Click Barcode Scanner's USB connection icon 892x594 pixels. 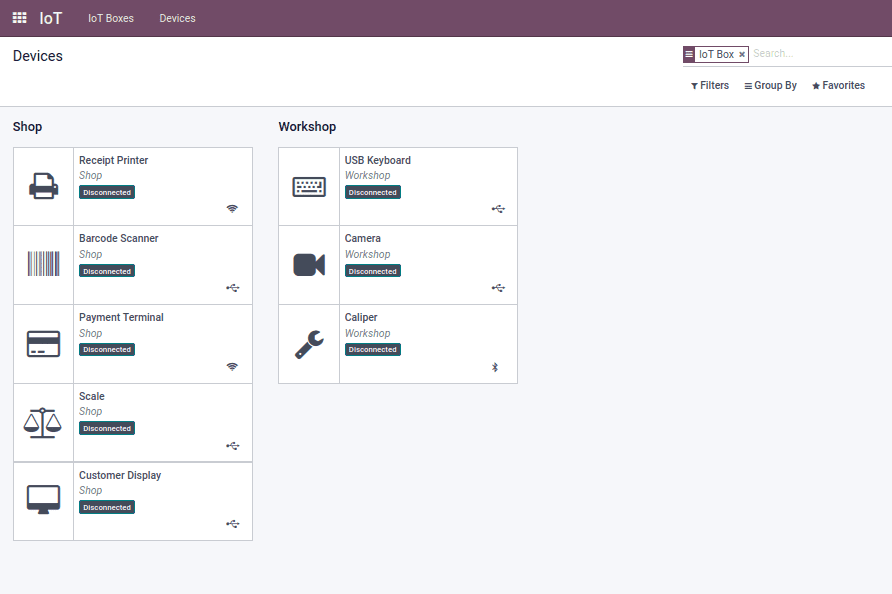[233, 288]
